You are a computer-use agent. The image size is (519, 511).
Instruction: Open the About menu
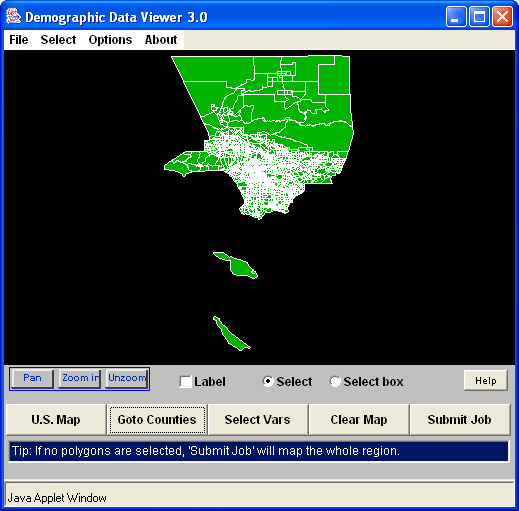click(x=161, y=40)
